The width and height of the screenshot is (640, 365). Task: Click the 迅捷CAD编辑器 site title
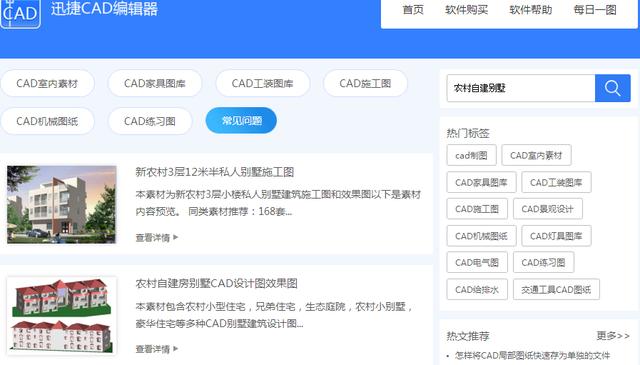click(104, 9)
